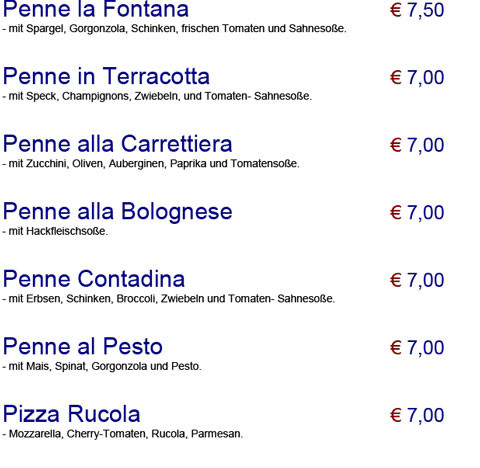Image resolution: width=480 pixels, height=468 pixels.
Task: Click the Penne alla Bolognese heading
Action: tap(117, 212)
